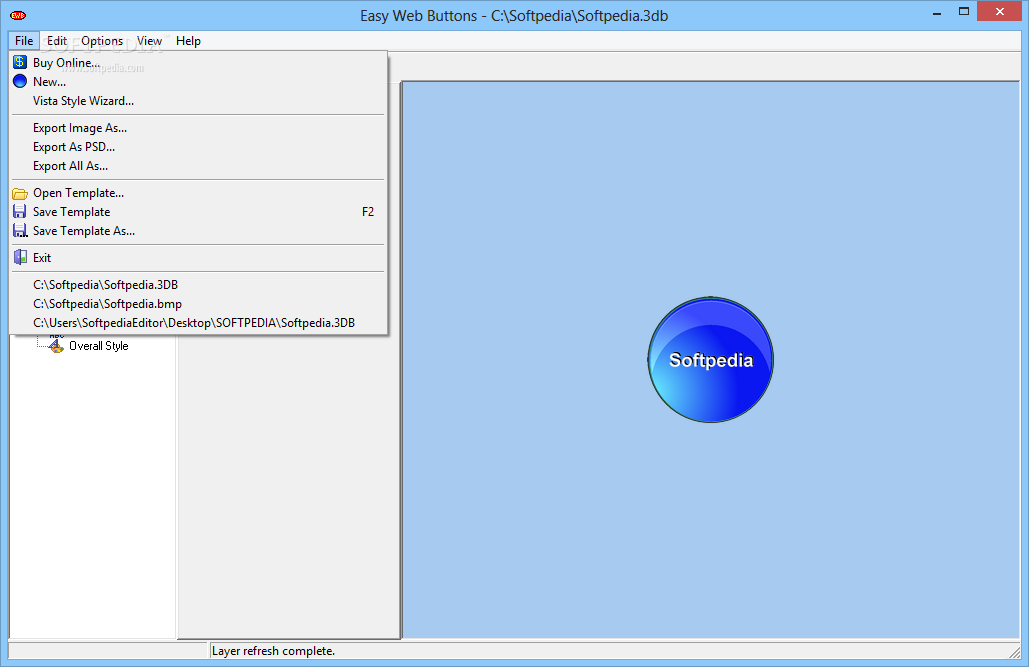Choose Open Template...
The image size is (1029, 667).
tap(198, 193)
